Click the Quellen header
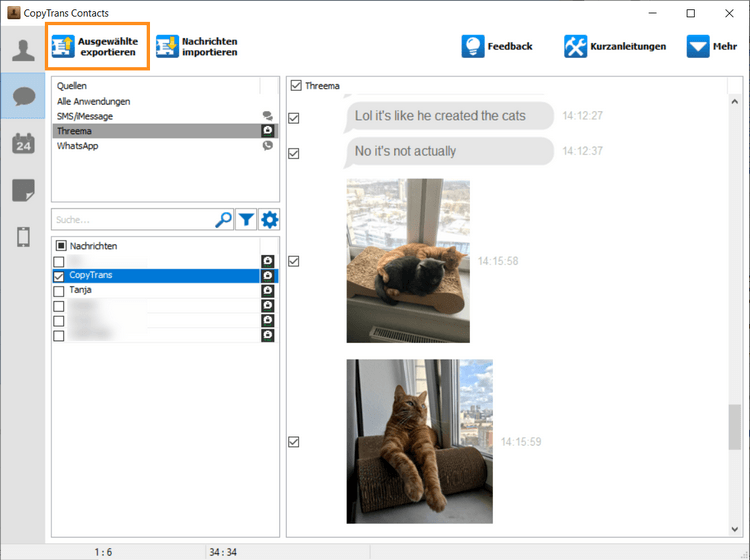This screenshot has height=560, width=750. point(72,86)
